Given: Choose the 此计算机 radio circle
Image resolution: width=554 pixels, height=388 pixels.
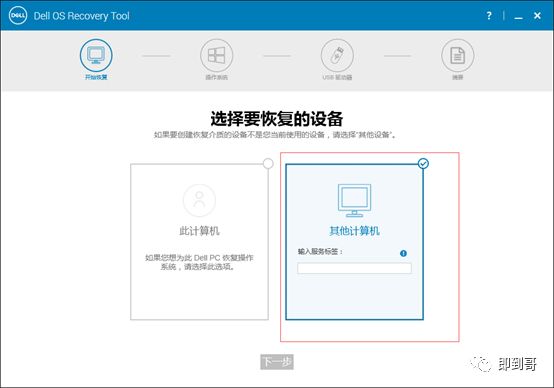Looking at the screenshot, I should point(268,163).
